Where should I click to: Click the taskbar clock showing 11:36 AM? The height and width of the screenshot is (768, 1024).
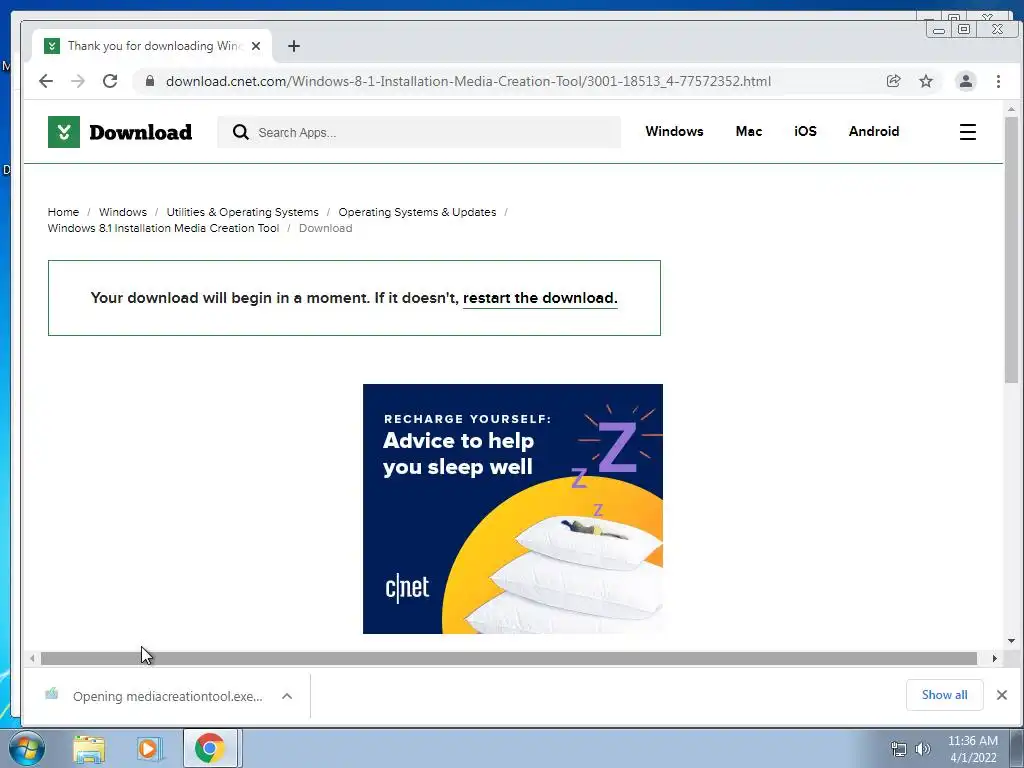tap(973, 749)
